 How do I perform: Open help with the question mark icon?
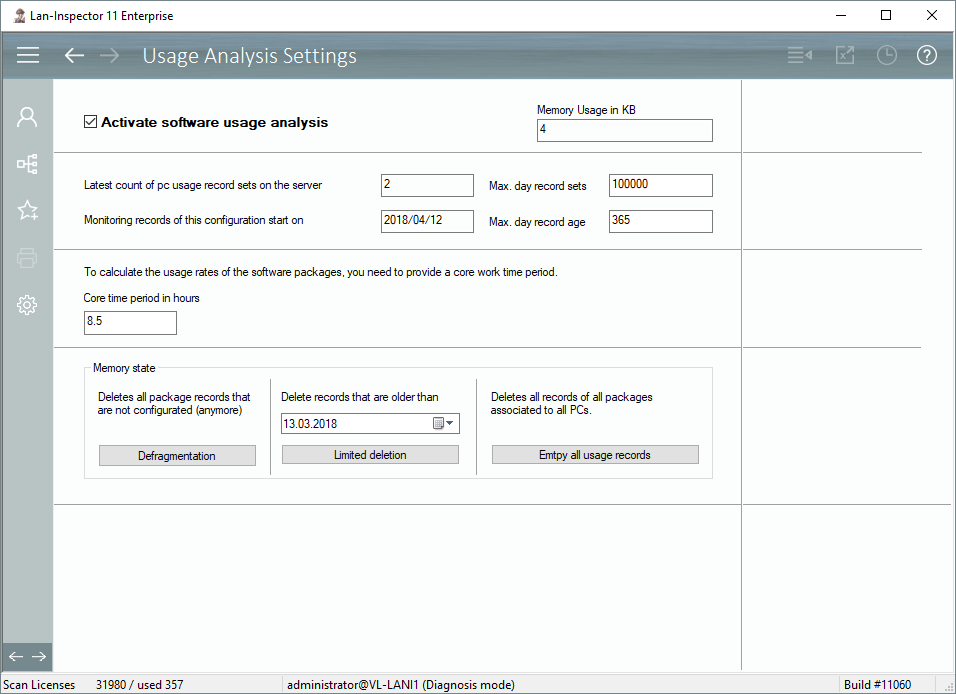[927, 55]
